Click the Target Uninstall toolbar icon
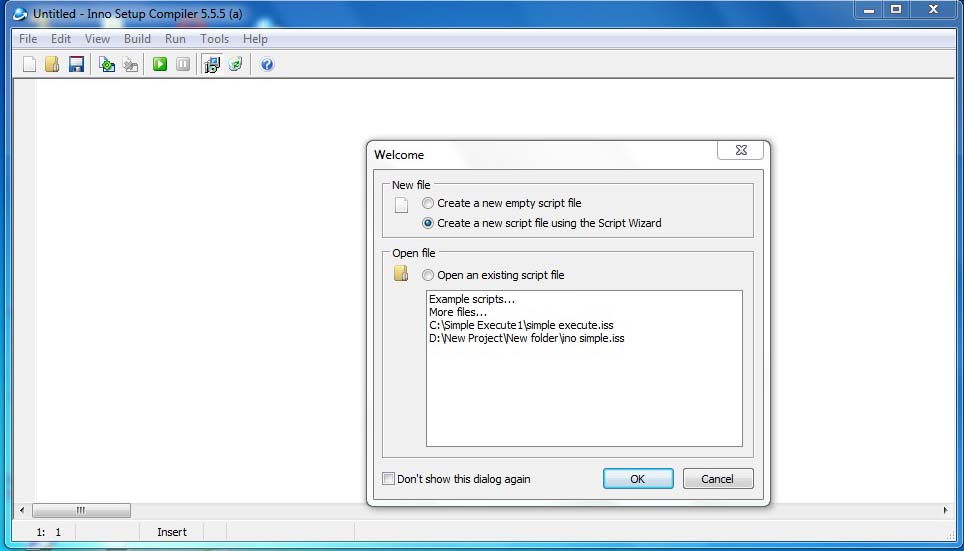The width and height of the screenshot is (964, 551). (x=235, y=64)
